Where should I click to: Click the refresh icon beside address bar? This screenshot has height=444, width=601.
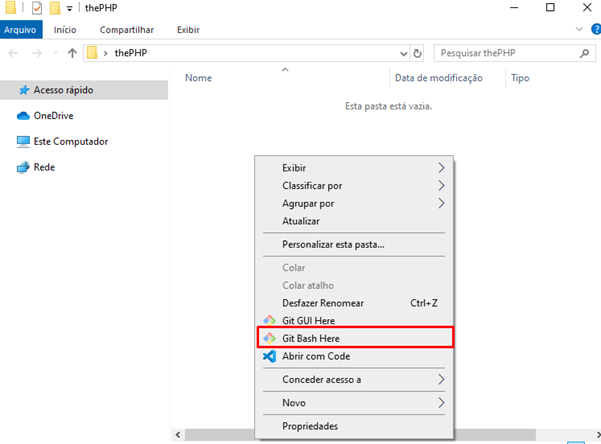(417, 53)
